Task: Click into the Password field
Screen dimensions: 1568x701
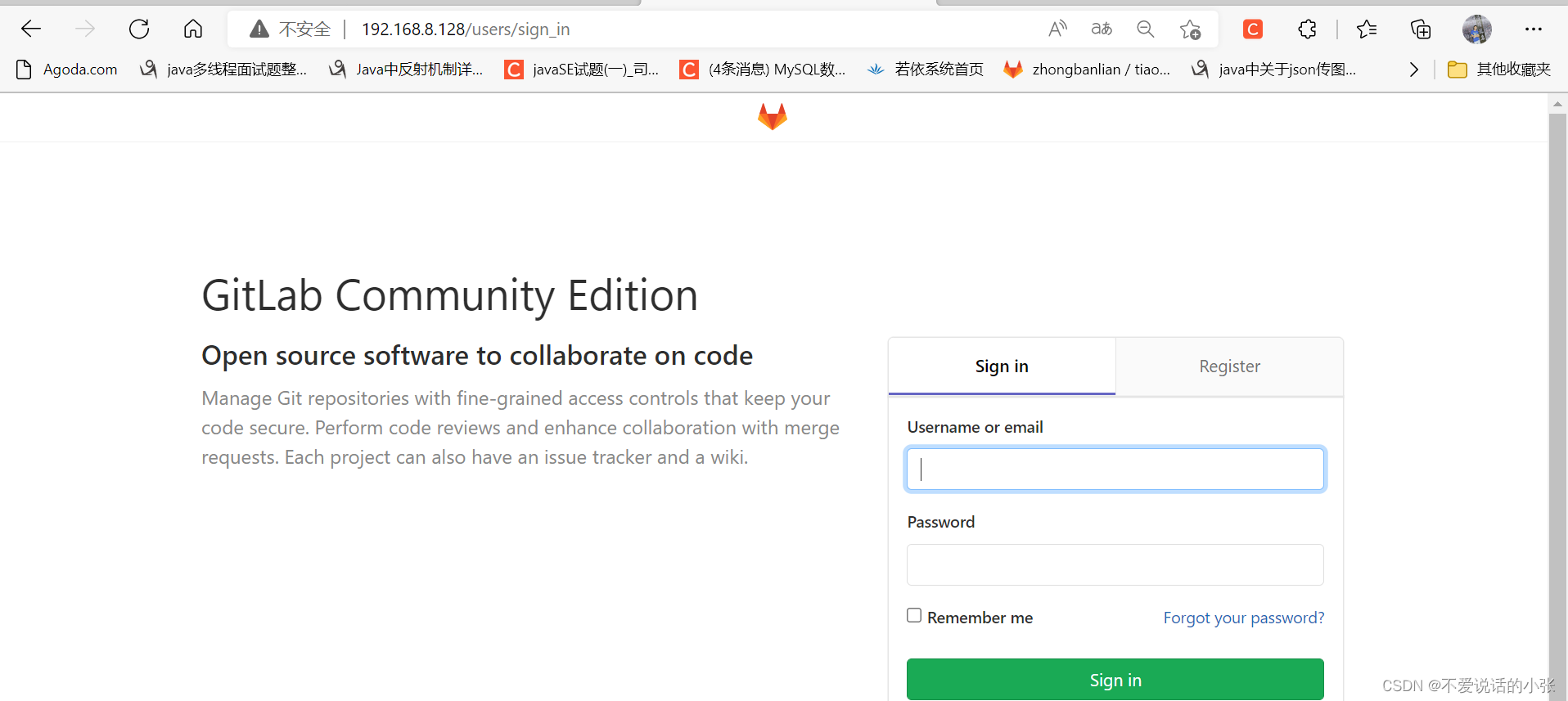Action: tap(1115, 564)
